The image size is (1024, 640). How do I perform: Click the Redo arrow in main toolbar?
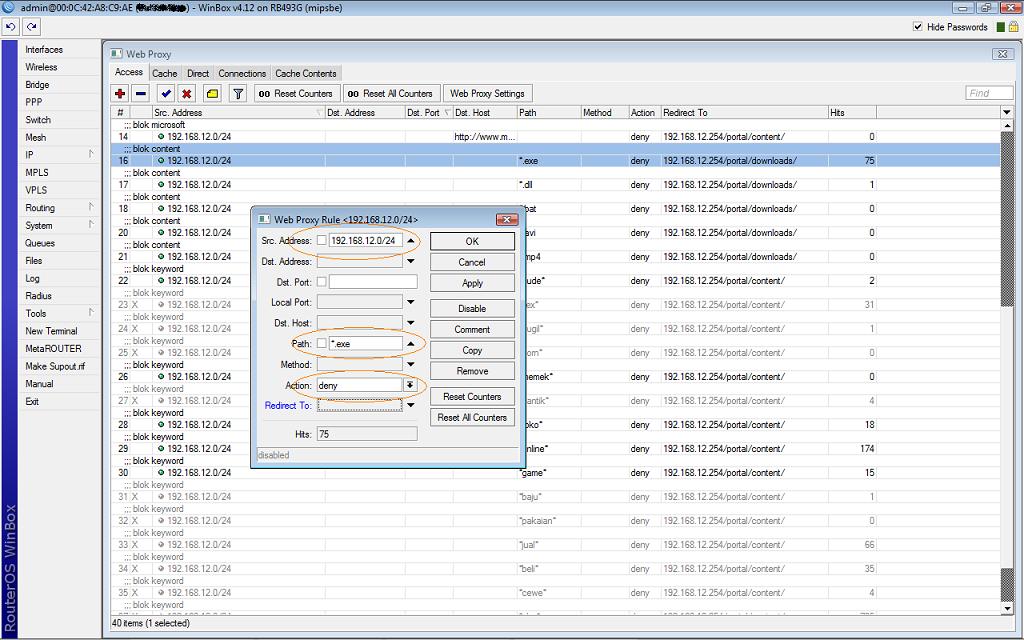[x=32, y=27]
